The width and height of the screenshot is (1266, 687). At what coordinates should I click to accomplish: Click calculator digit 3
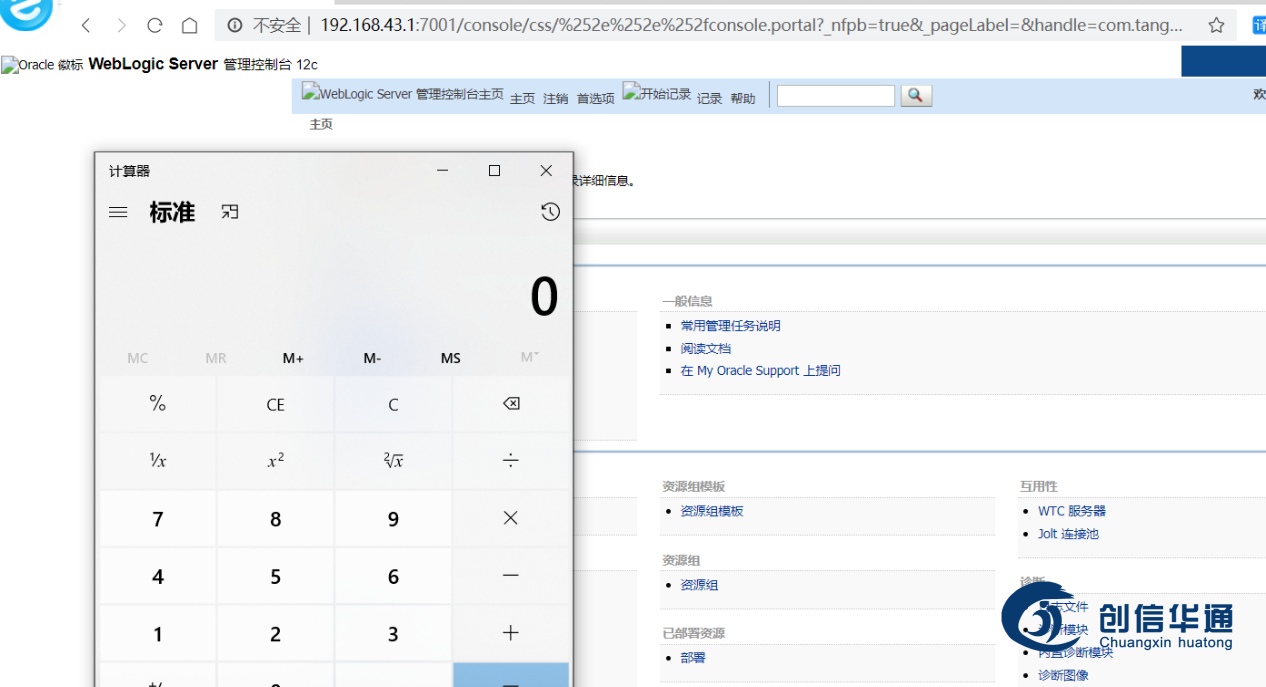[x=393, y=633]
